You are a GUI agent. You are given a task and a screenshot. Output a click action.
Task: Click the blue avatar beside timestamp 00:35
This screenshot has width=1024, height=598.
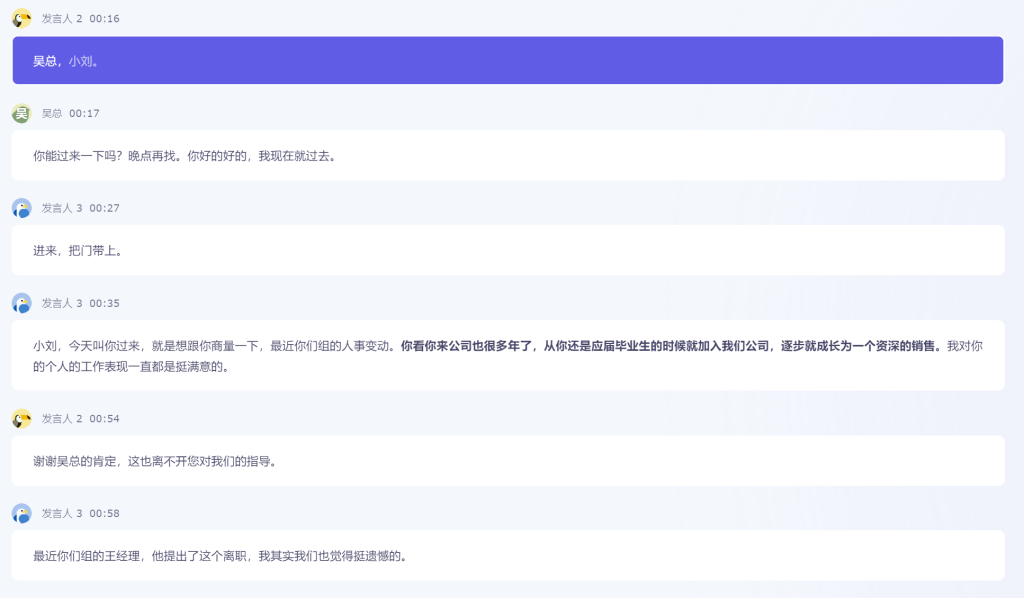coord(21,303)
